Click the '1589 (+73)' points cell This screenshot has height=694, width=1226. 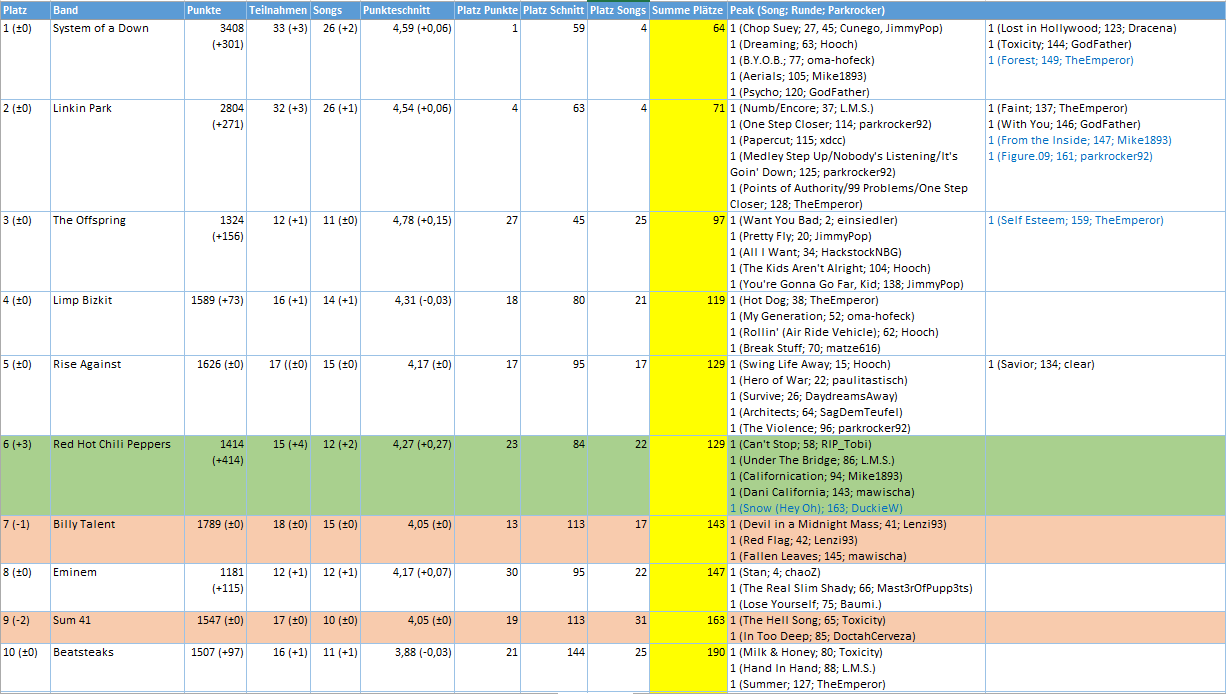click(x=215, y=324)
